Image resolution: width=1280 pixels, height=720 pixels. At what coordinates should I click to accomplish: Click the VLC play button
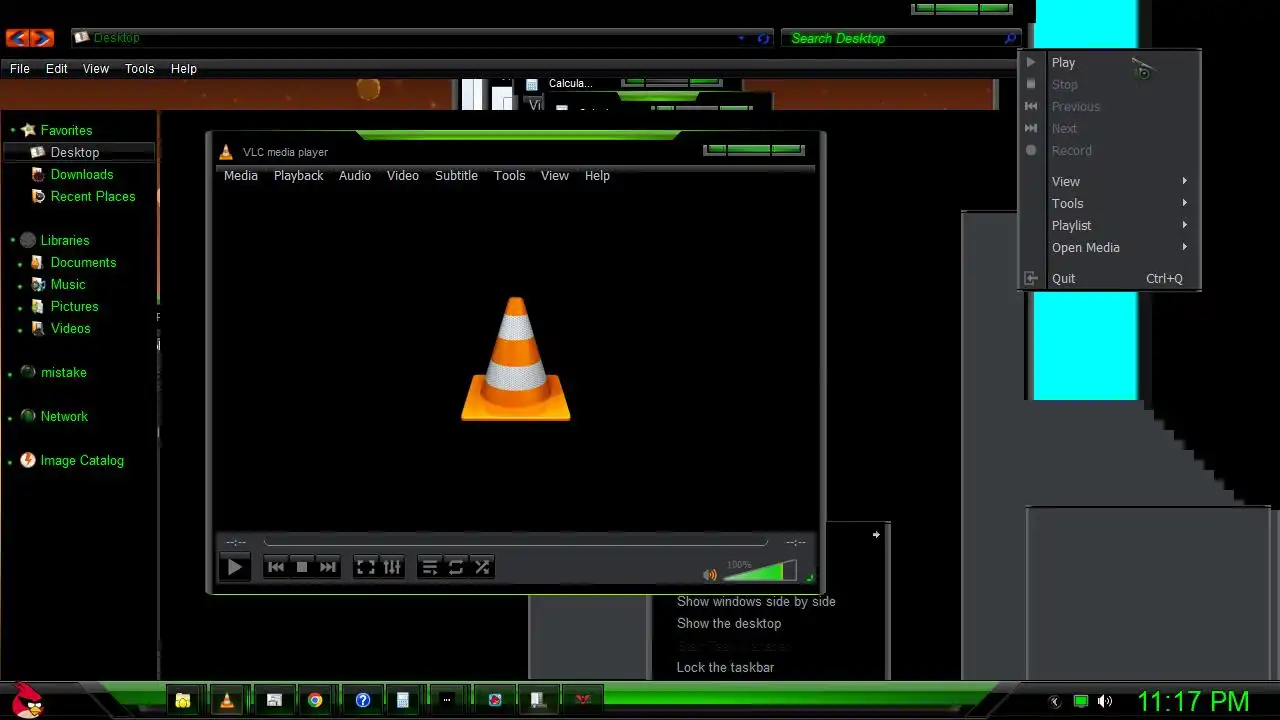point(234,567)
